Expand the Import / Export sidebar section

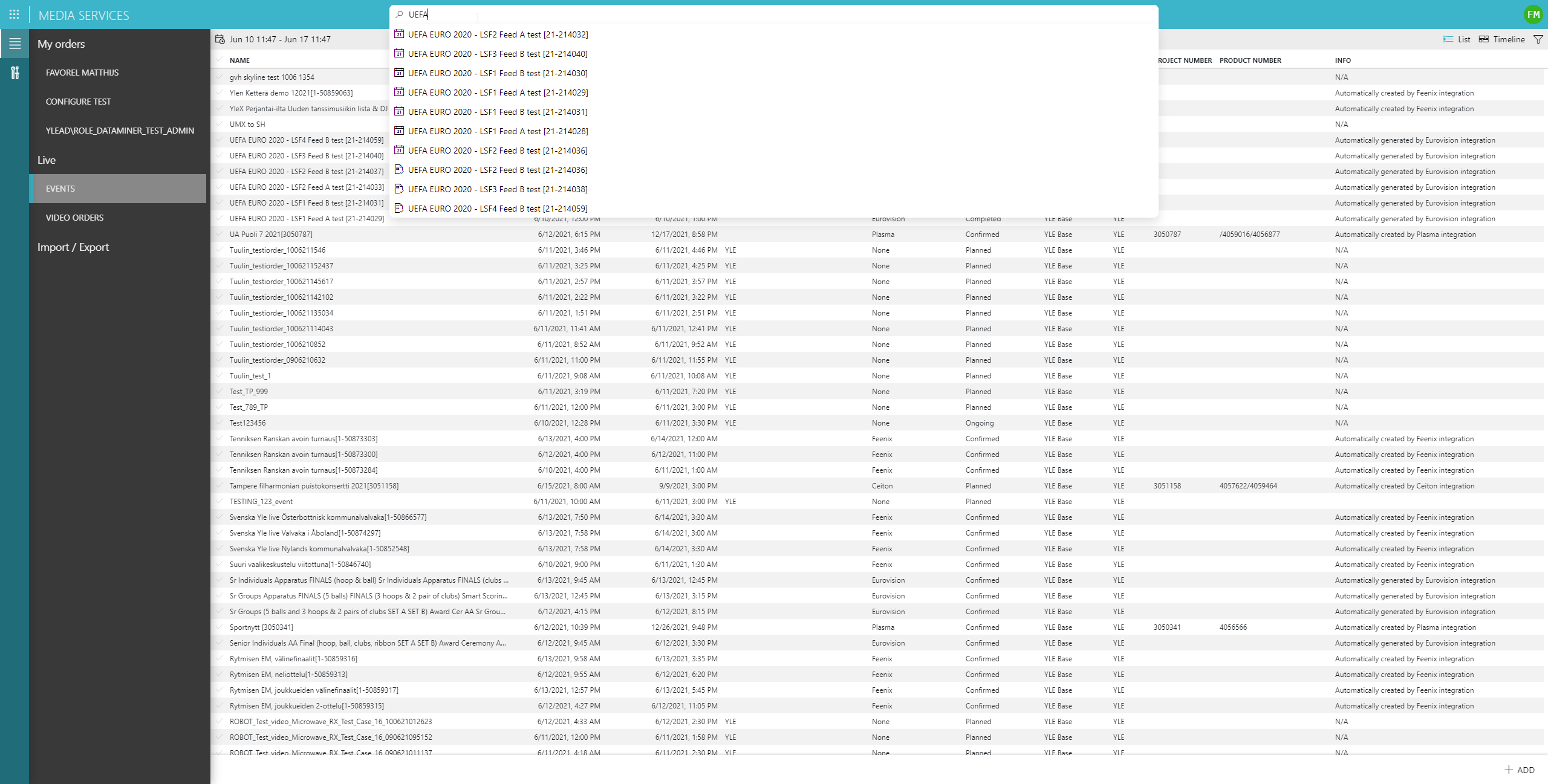pyautogui.click(x=73, y=247)
